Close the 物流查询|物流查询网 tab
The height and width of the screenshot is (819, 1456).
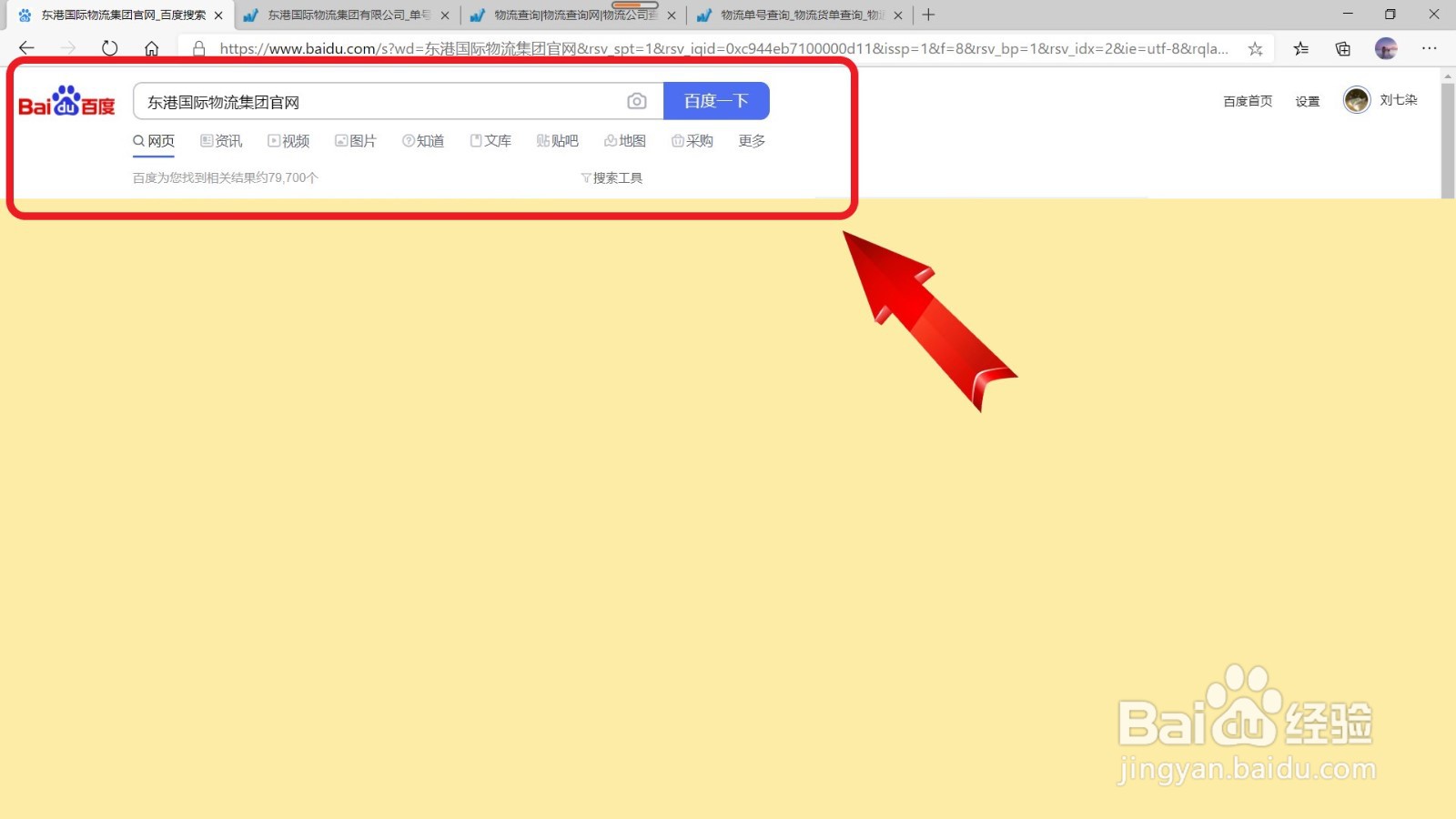pyautogui.click(x=672, y=15)
